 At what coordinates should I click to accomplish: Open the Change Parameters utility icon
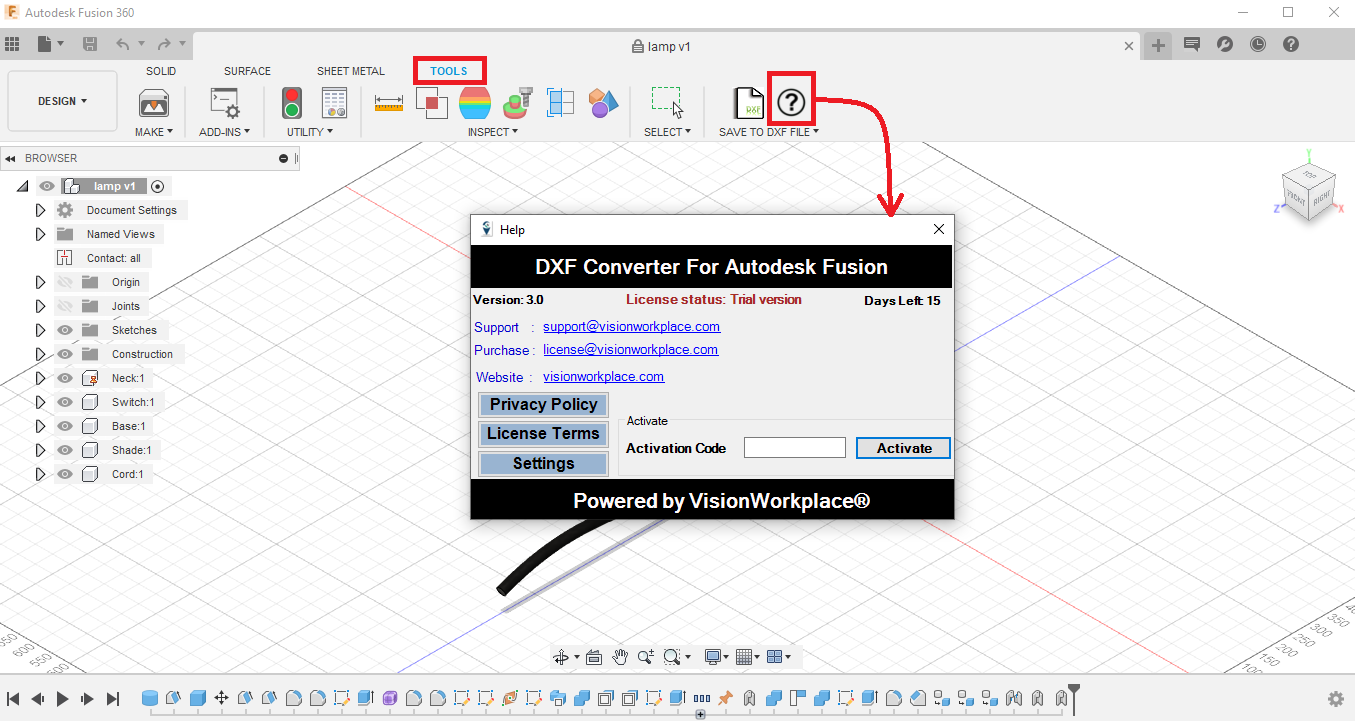click(x=334, y=103)
